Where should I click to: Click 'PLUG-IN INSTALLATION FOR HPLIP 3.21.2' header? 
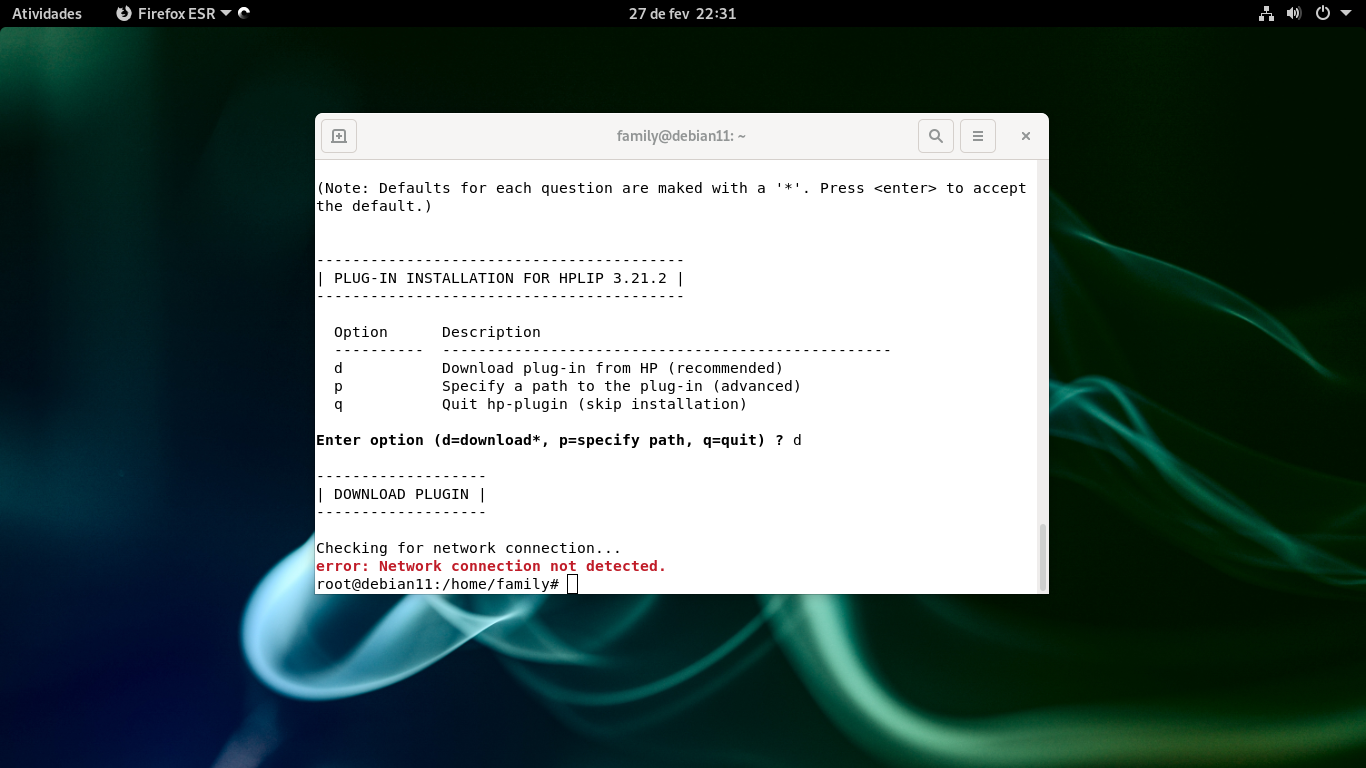(500, 278)
